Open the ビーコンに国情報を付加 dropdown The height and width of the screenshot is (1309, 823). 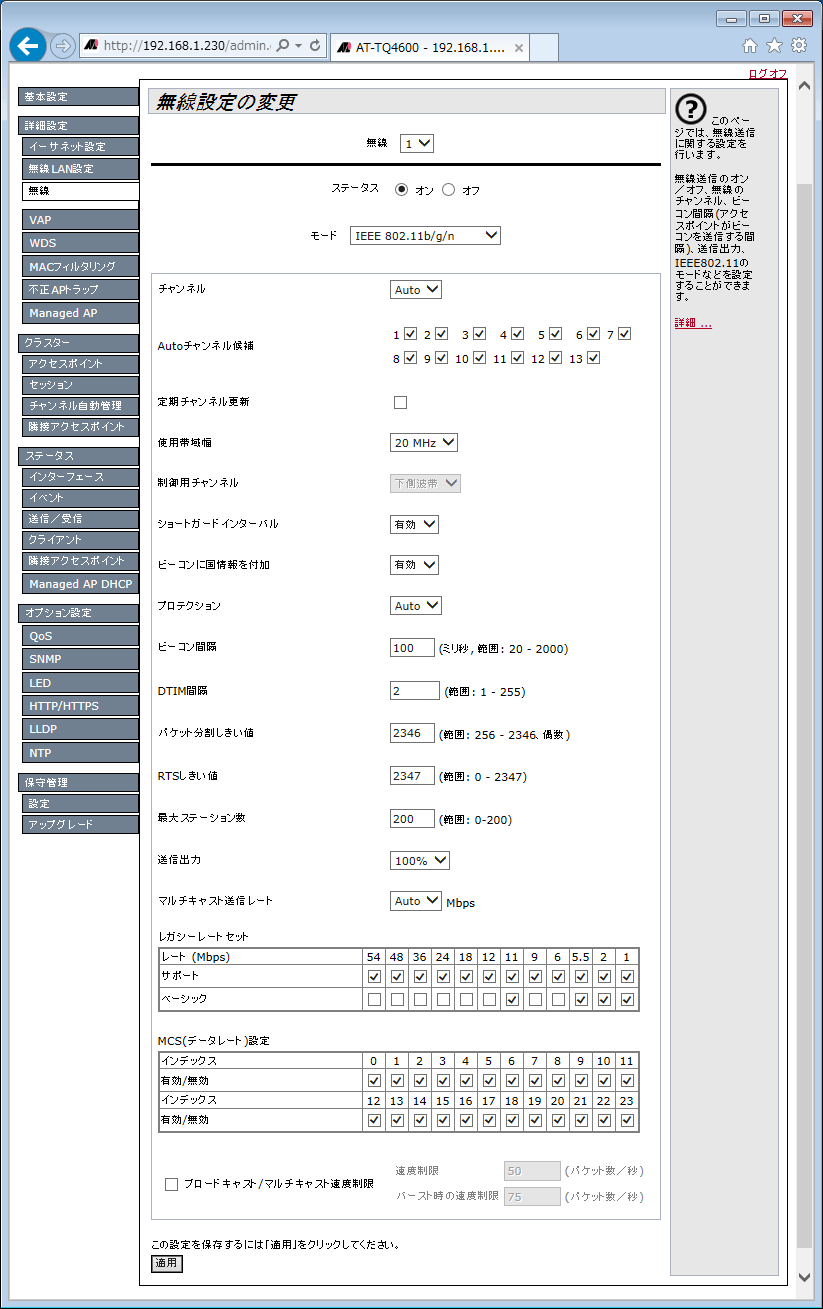pos(414,565)
